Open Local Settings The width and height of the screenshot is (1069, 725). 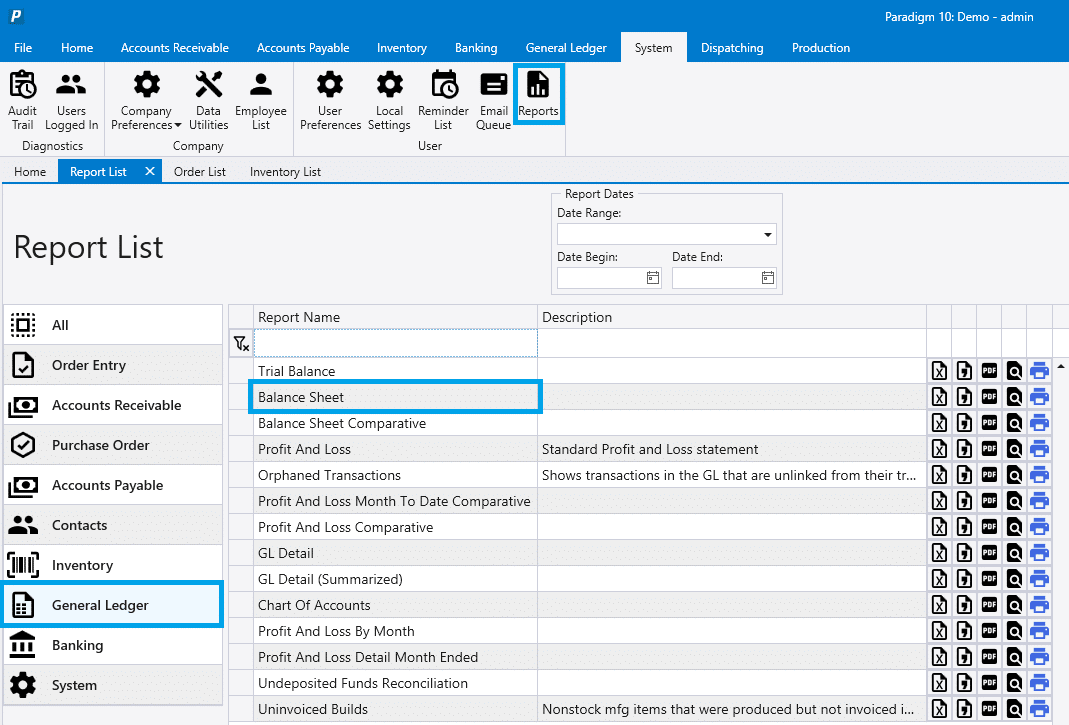tap(389, 97)
